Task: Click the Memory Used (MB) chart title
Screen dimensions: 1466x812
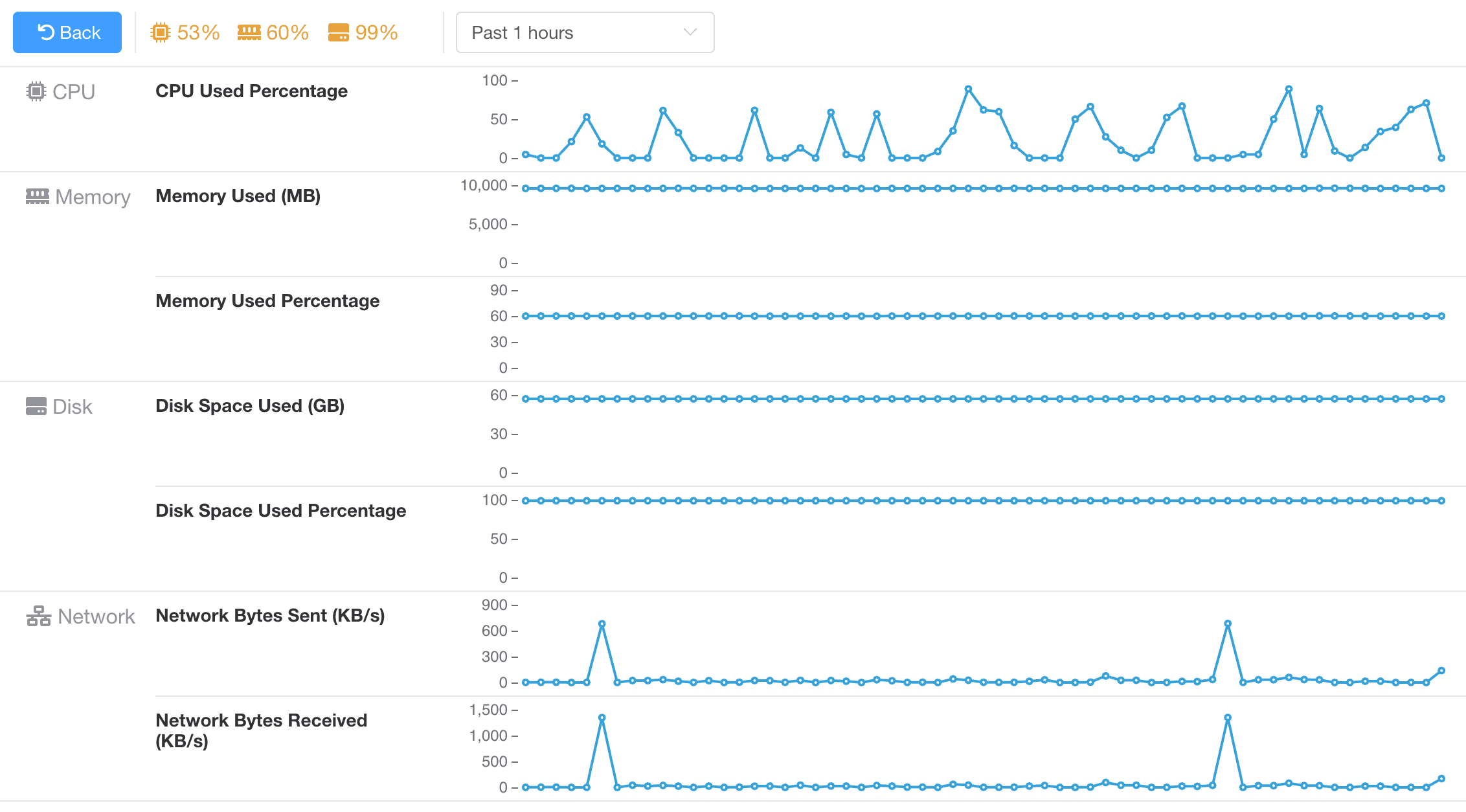Action: pos(238,196)
